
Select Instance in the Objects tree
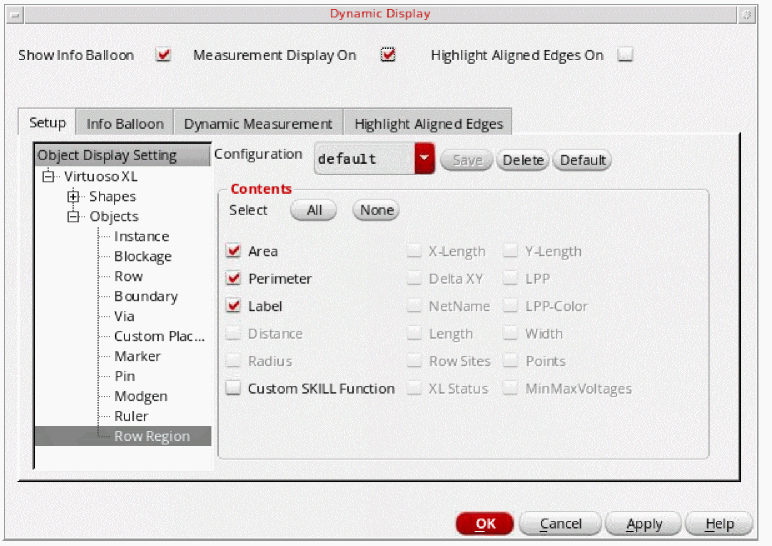(x=141, y=236)
